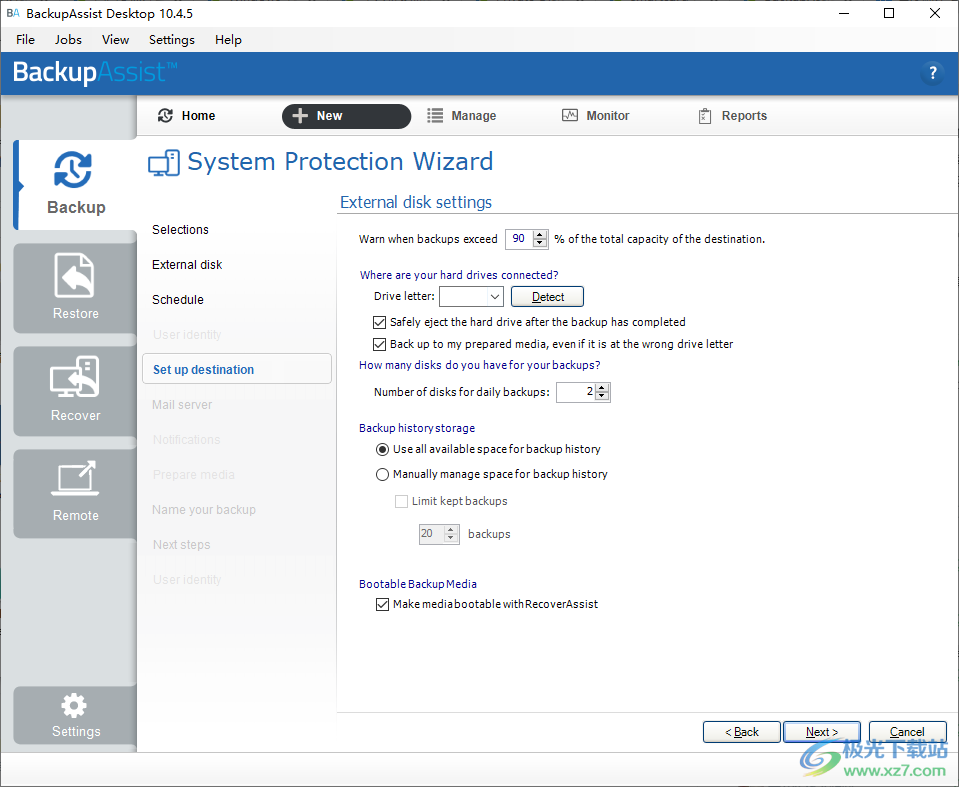The image size is (959, 787).
Task: Click the BA app icon in title bar
Action: (x=13, y=13)
